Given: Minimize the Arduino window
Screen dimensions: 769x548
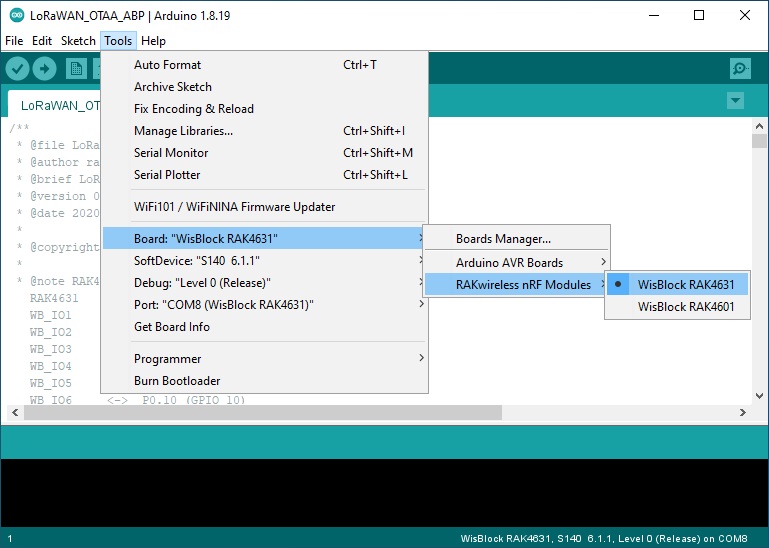Looking at the screenshot, I should click(x=654, y=15).
